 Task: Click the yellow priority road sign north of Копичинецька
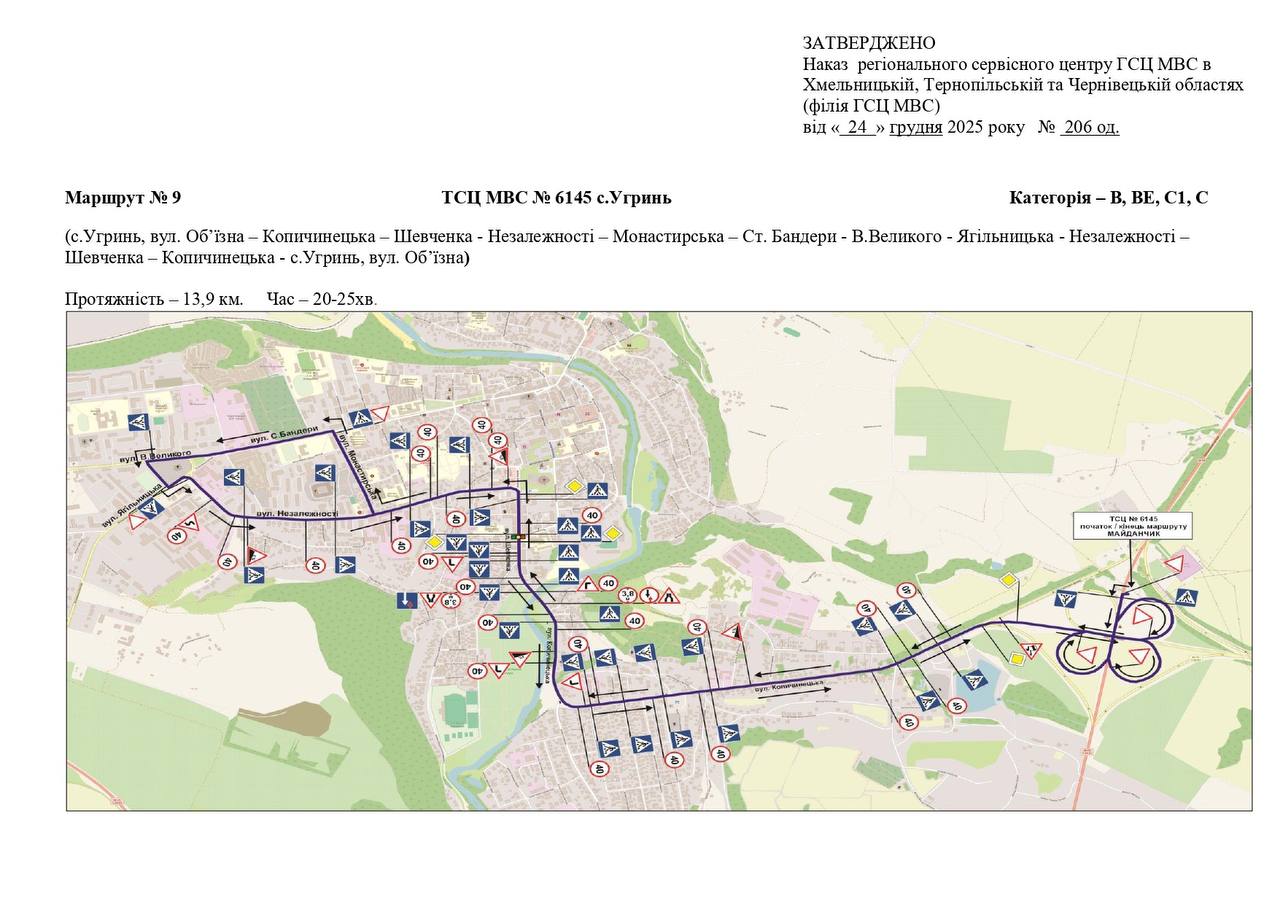pos(1009,581)
